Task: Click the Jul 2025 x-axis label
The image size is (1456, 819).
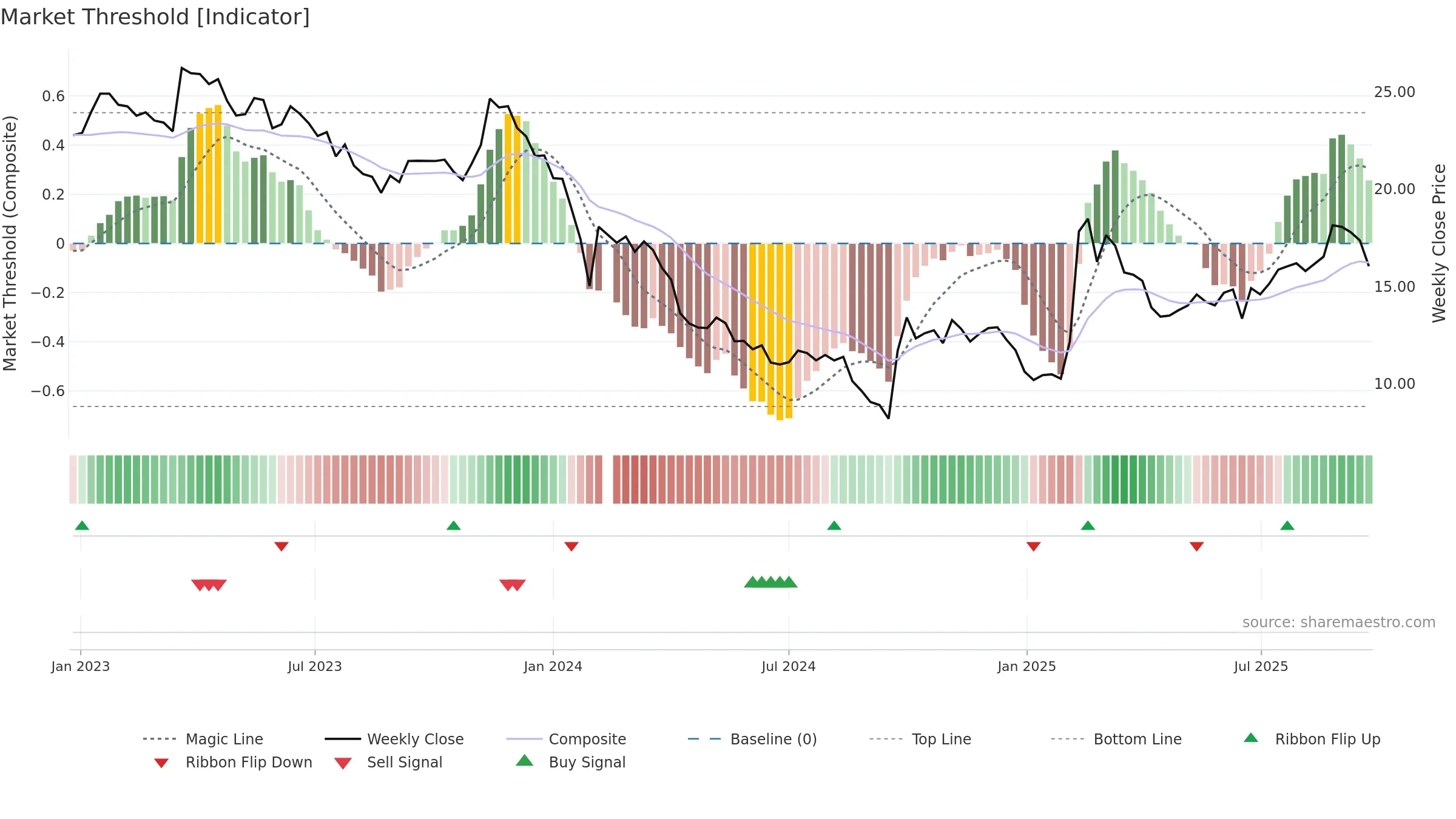Action: coord(1261,667)
